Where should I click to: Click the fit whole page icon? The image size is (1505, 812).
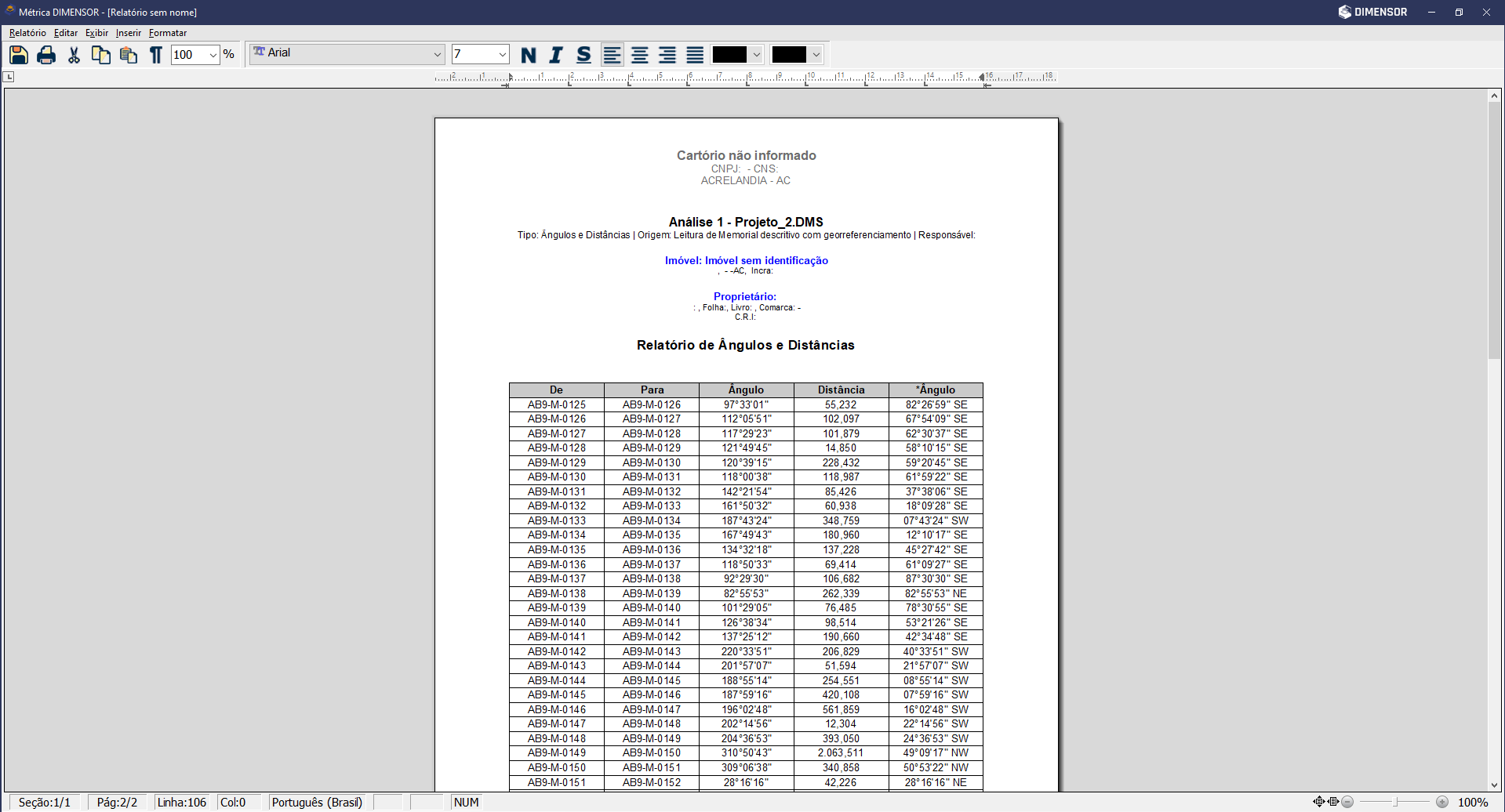tap(1319, 802)
